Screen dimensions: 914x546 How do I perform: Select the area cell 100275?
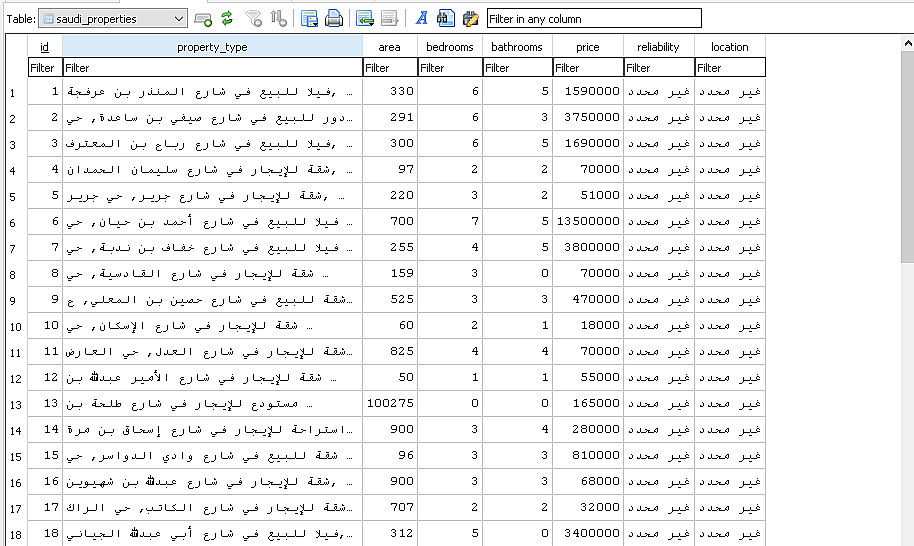389,403
